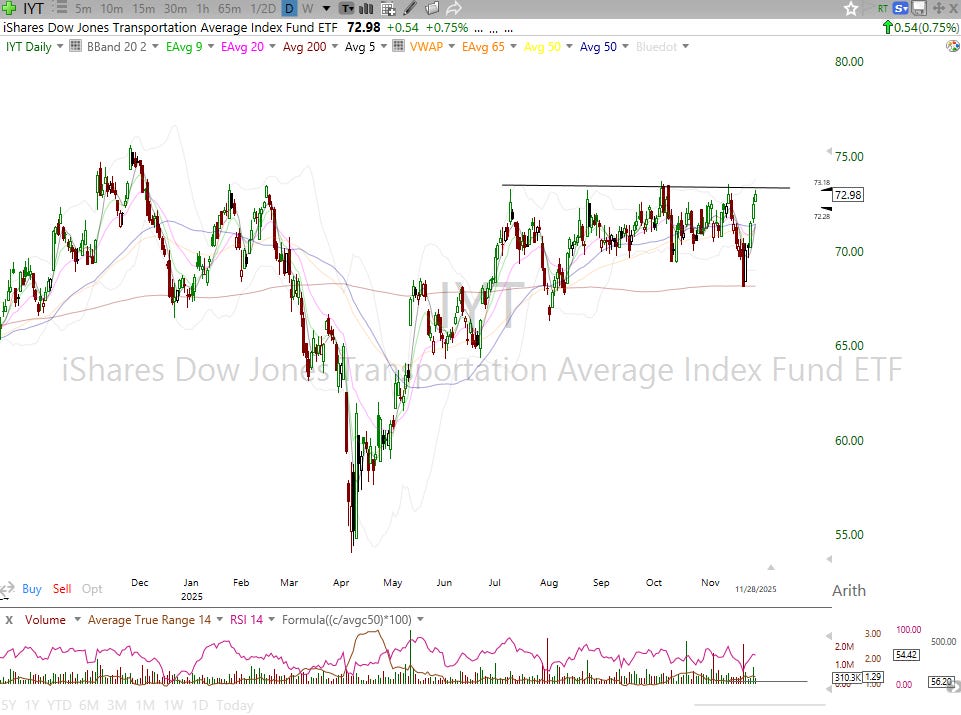The width and height of the screenshot is (961, 715).
Task: Click the 72.98 price label on axis
Action: coord(848,195)
